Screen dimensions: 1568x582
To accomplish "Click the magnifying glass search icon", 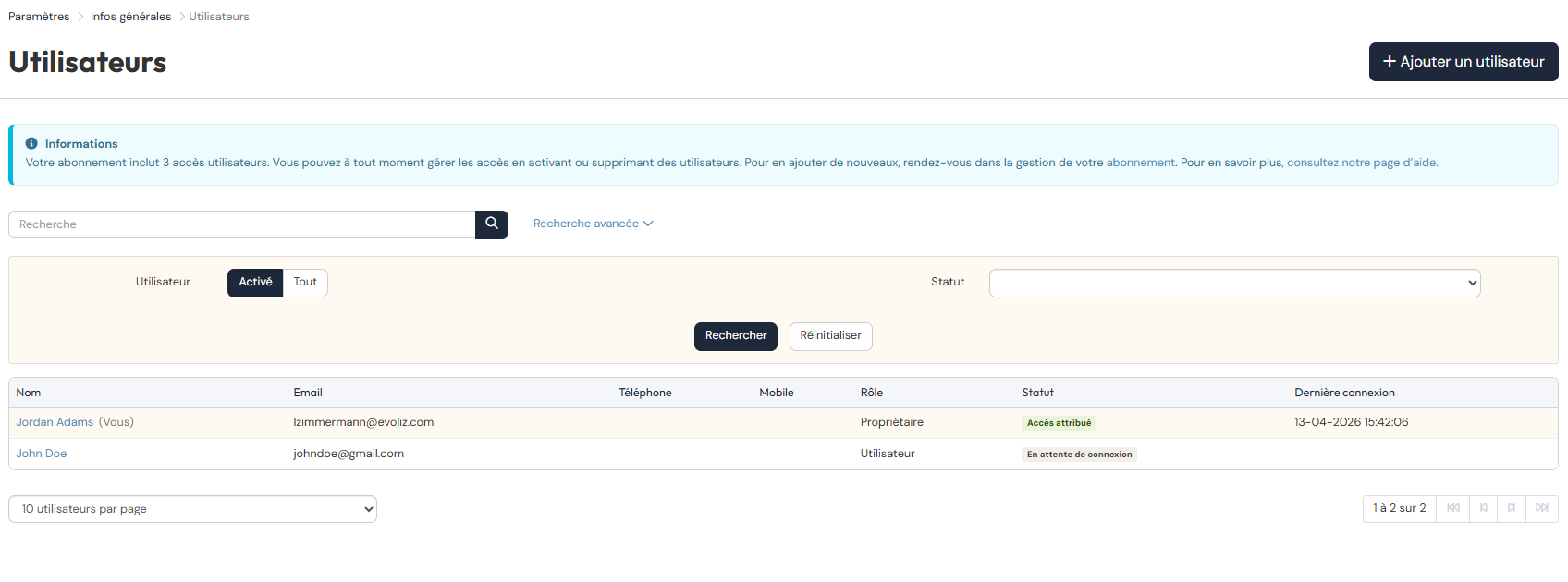I will (492, 224).
